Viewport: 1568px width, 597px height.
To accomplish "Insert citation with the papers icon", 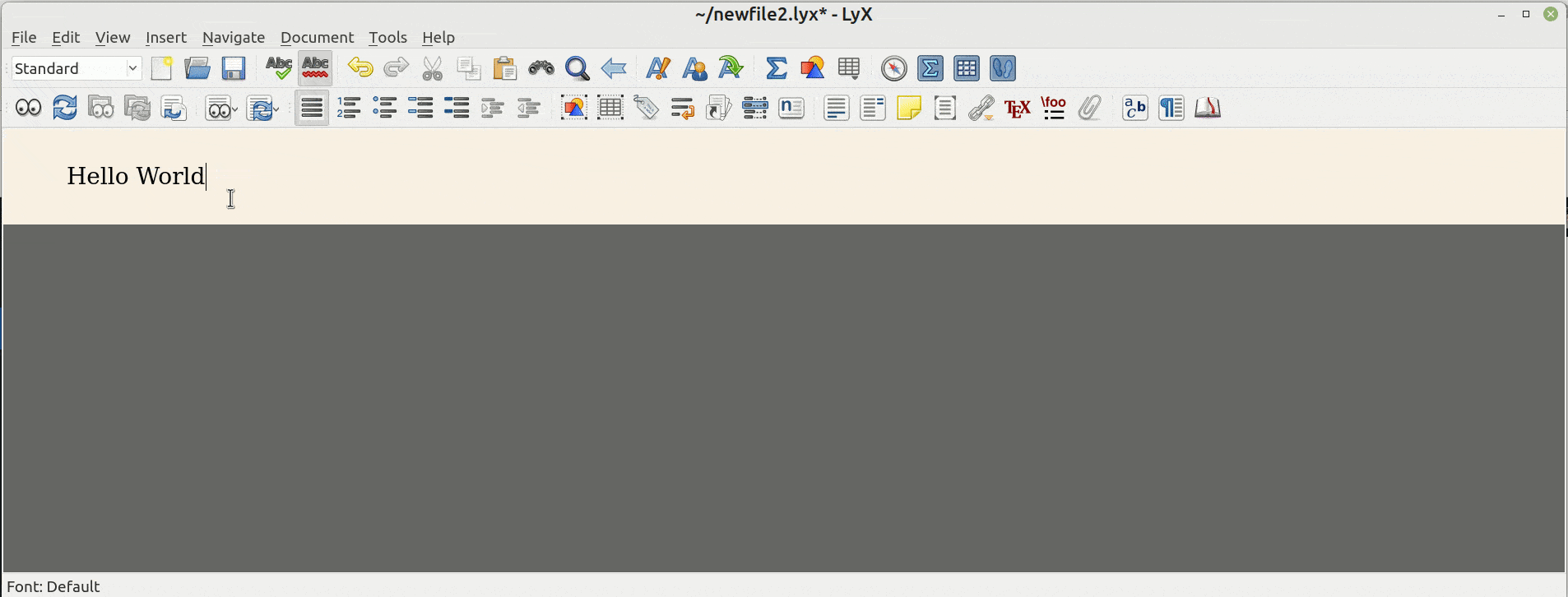I will [719, 108].
